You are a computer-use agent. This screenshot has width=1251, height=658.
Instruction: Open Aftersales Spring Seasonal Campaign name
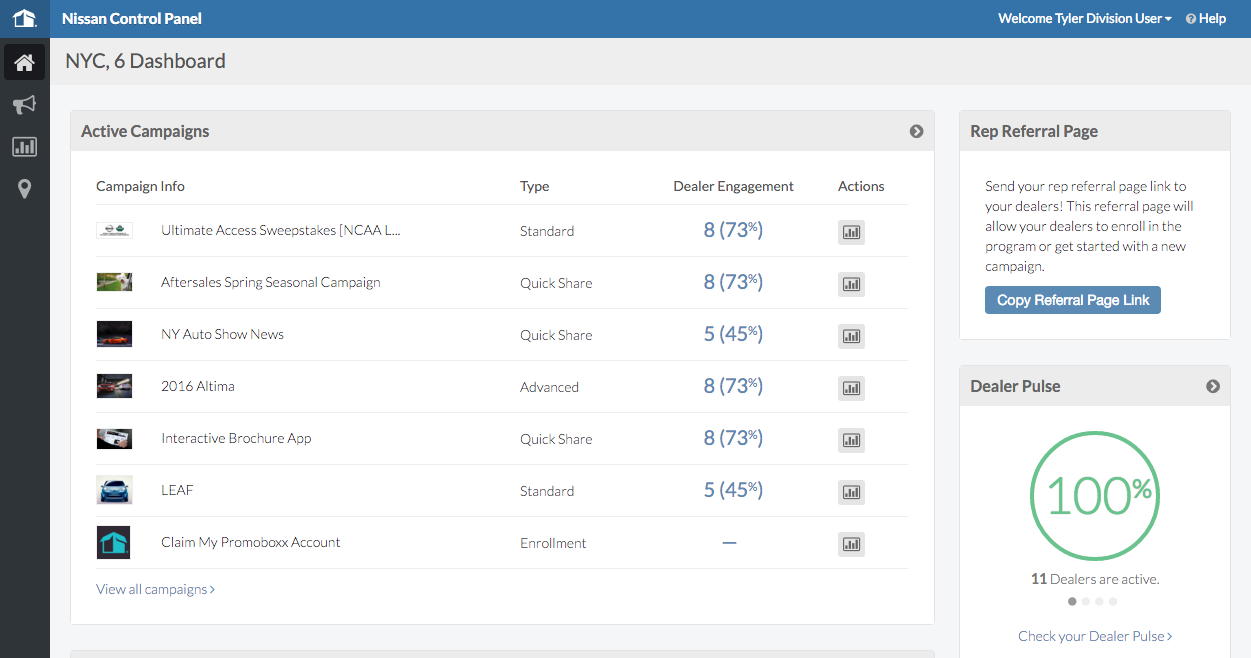pos(271,282)
